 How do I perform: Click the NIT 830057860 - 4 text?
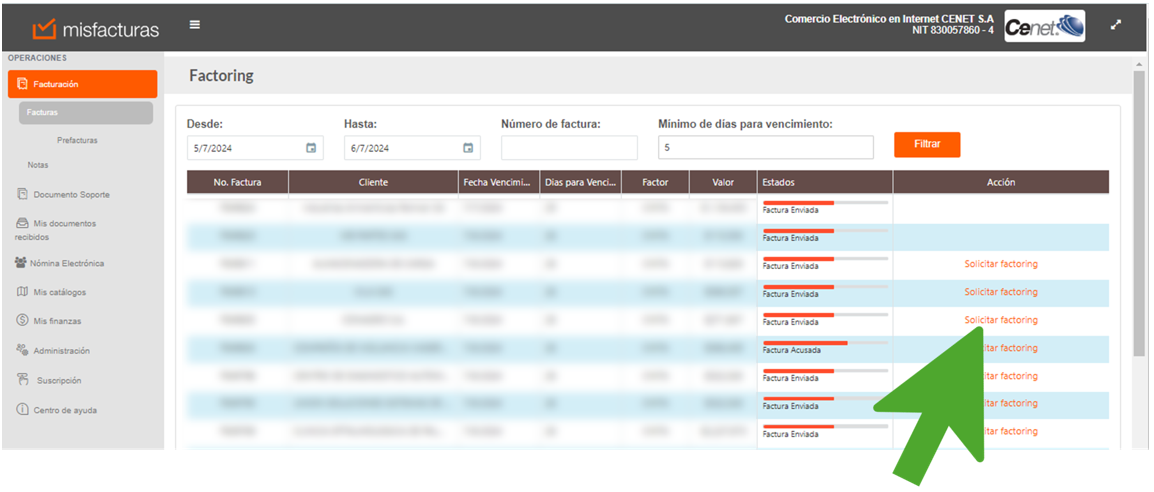point(952,30)
